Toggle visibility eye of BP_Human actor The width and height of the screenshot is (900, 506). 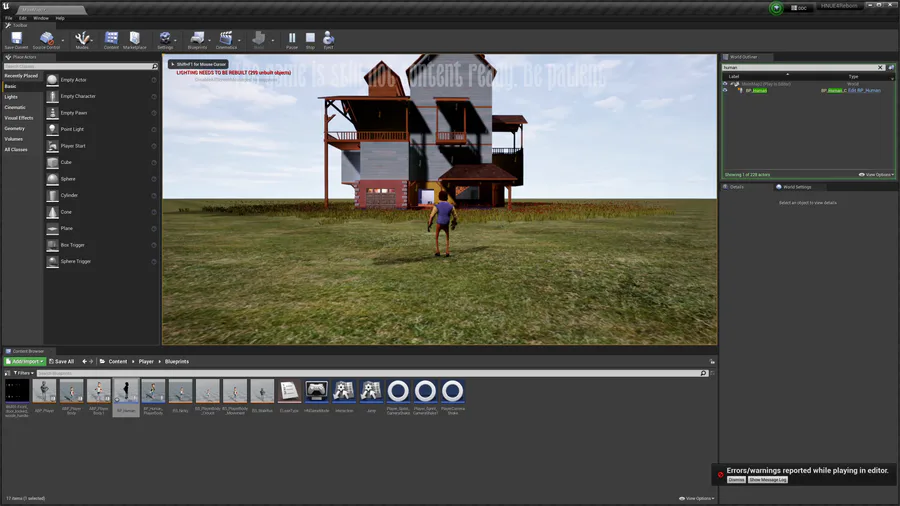click(726, 90)
